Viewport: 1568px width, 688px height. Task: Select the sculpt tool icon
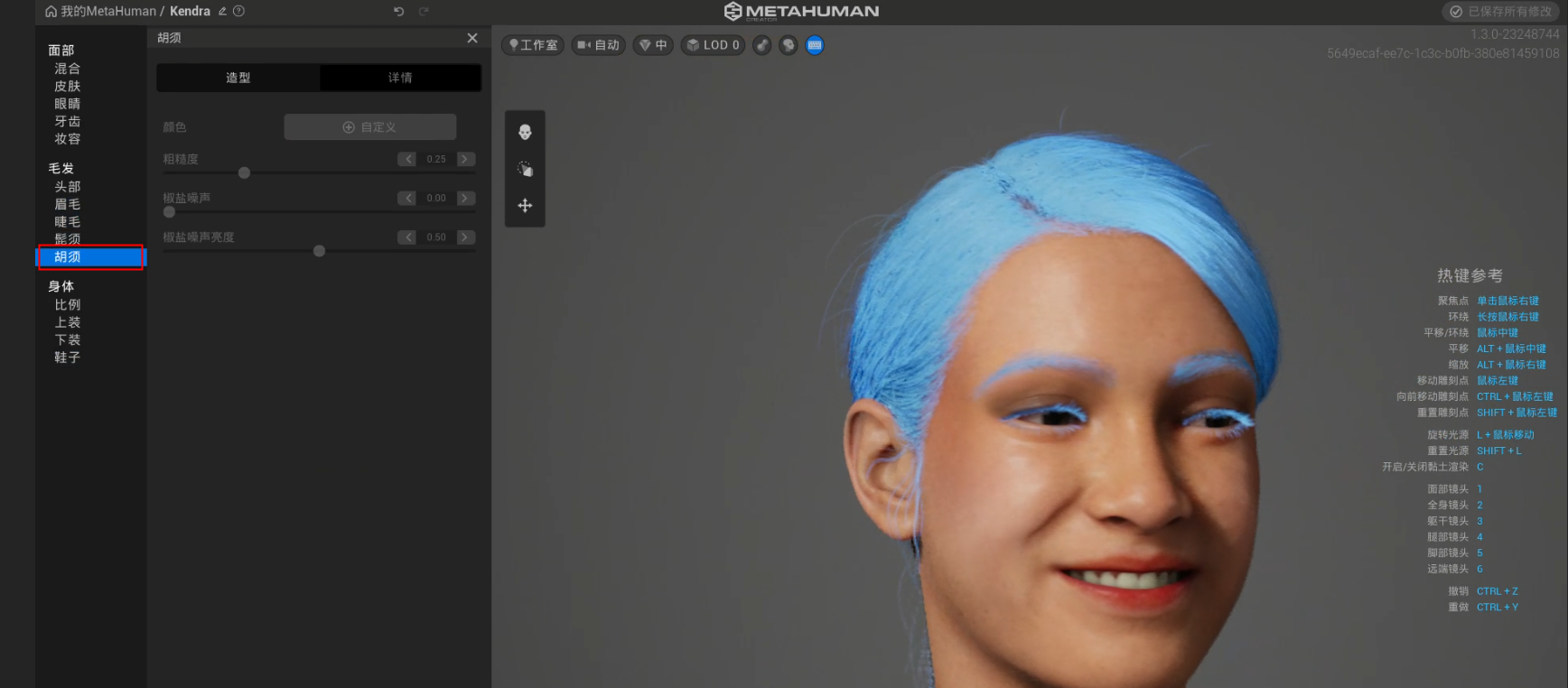point(525,169)
